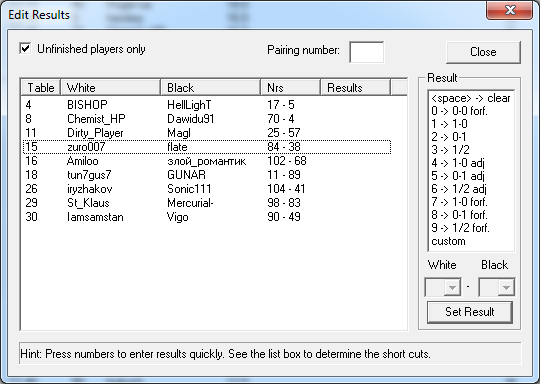Sort by the Table column header
The height and width of the screenshot is (384, 540).
coord(41,87)
